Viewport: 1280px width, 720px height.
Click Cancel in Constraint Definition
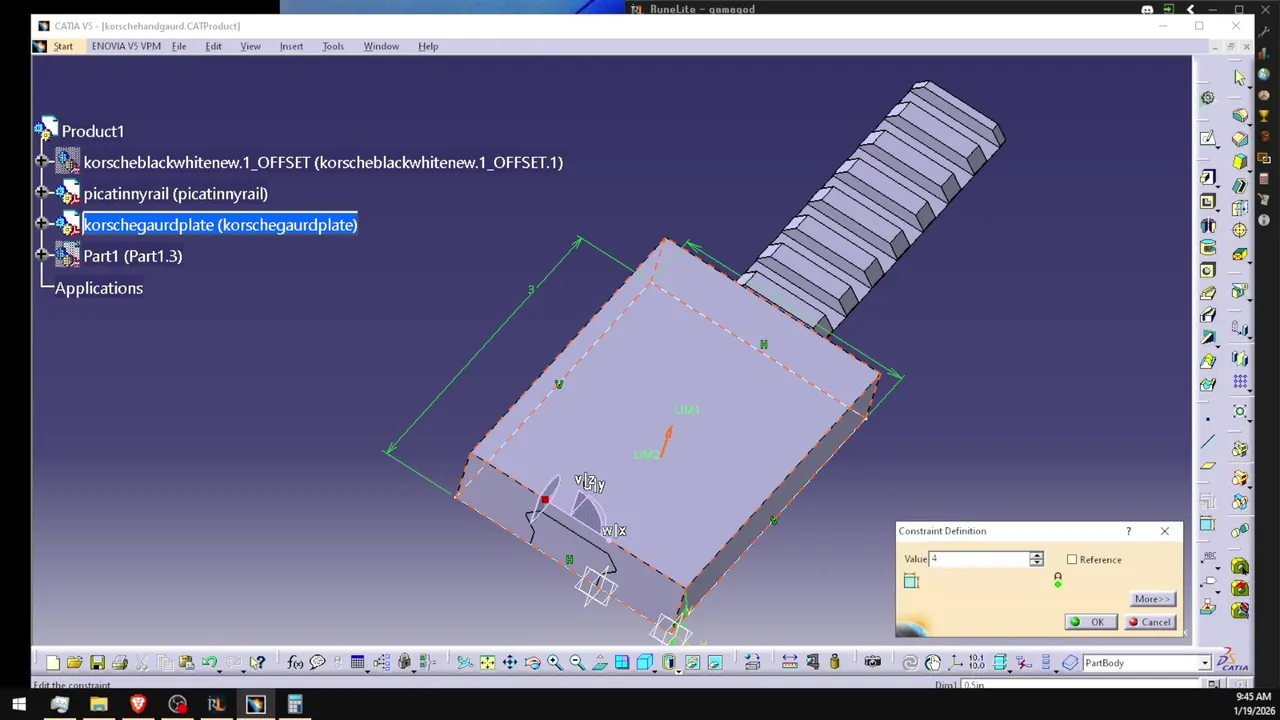(1150, 622)
